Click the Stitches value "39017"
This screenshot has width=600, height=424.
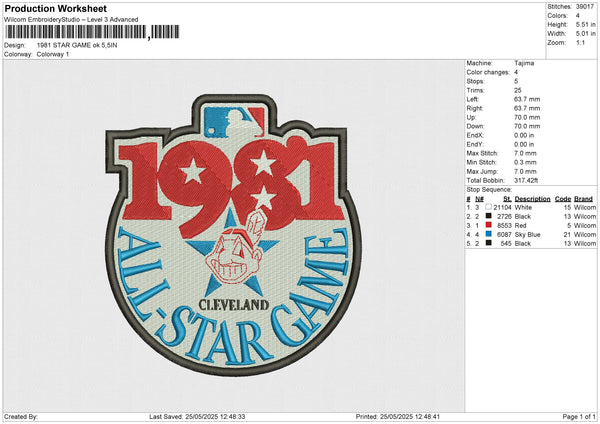[585, 7]
